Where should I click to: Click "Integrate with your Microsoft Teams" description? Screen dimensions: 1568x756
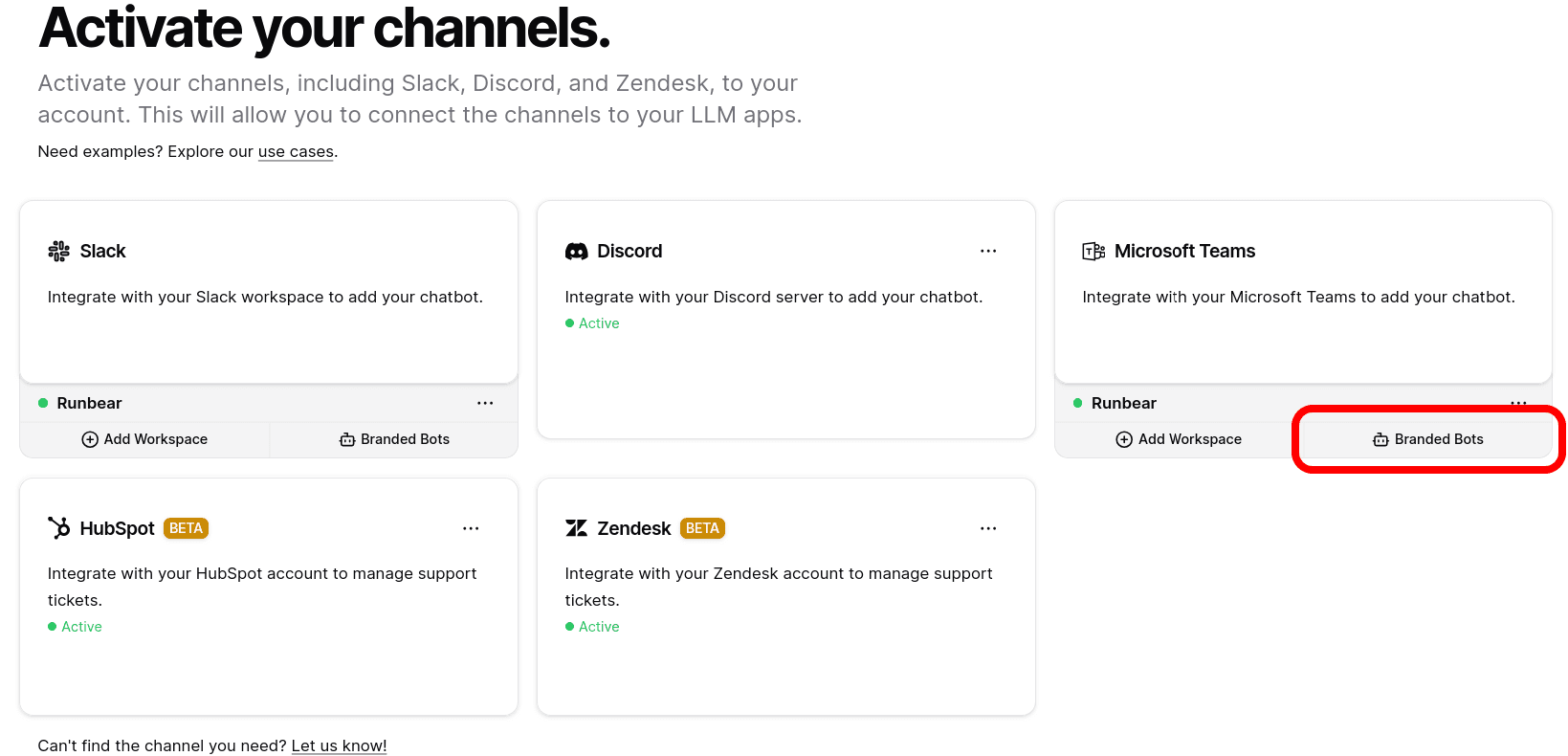(x=1298, y=297)
